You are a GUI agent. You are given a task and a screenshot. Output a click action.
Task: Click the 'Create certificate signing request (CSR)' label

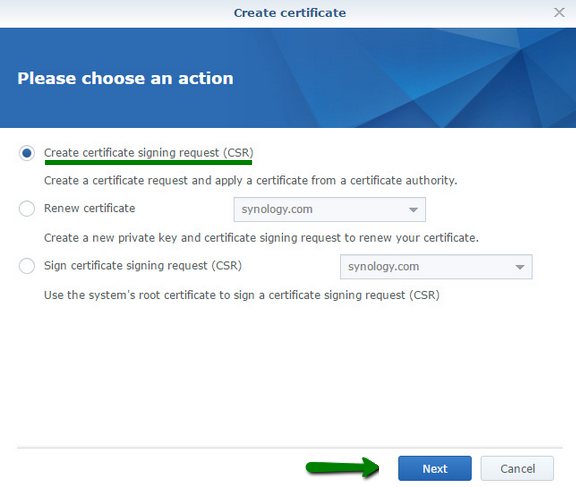149,153
